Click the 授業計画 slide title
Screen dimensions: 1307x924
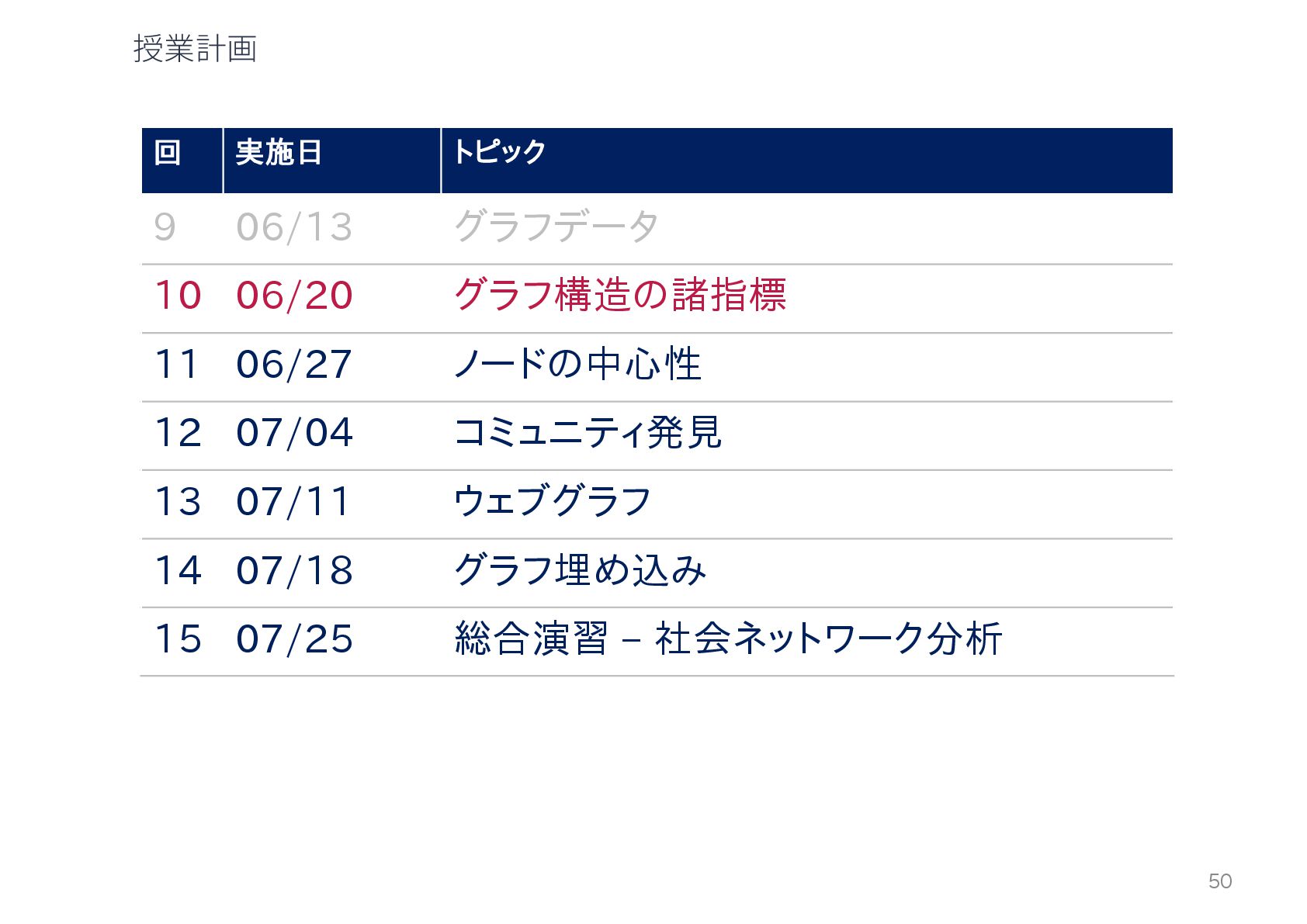click(195, 49)
